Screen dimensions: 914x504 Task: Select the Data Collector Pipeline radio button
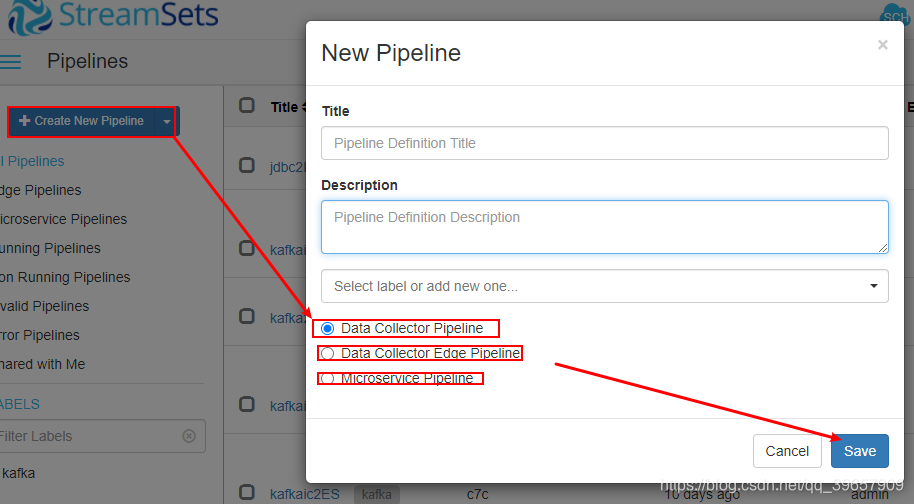pyautogui.click(x=328, y=329)
